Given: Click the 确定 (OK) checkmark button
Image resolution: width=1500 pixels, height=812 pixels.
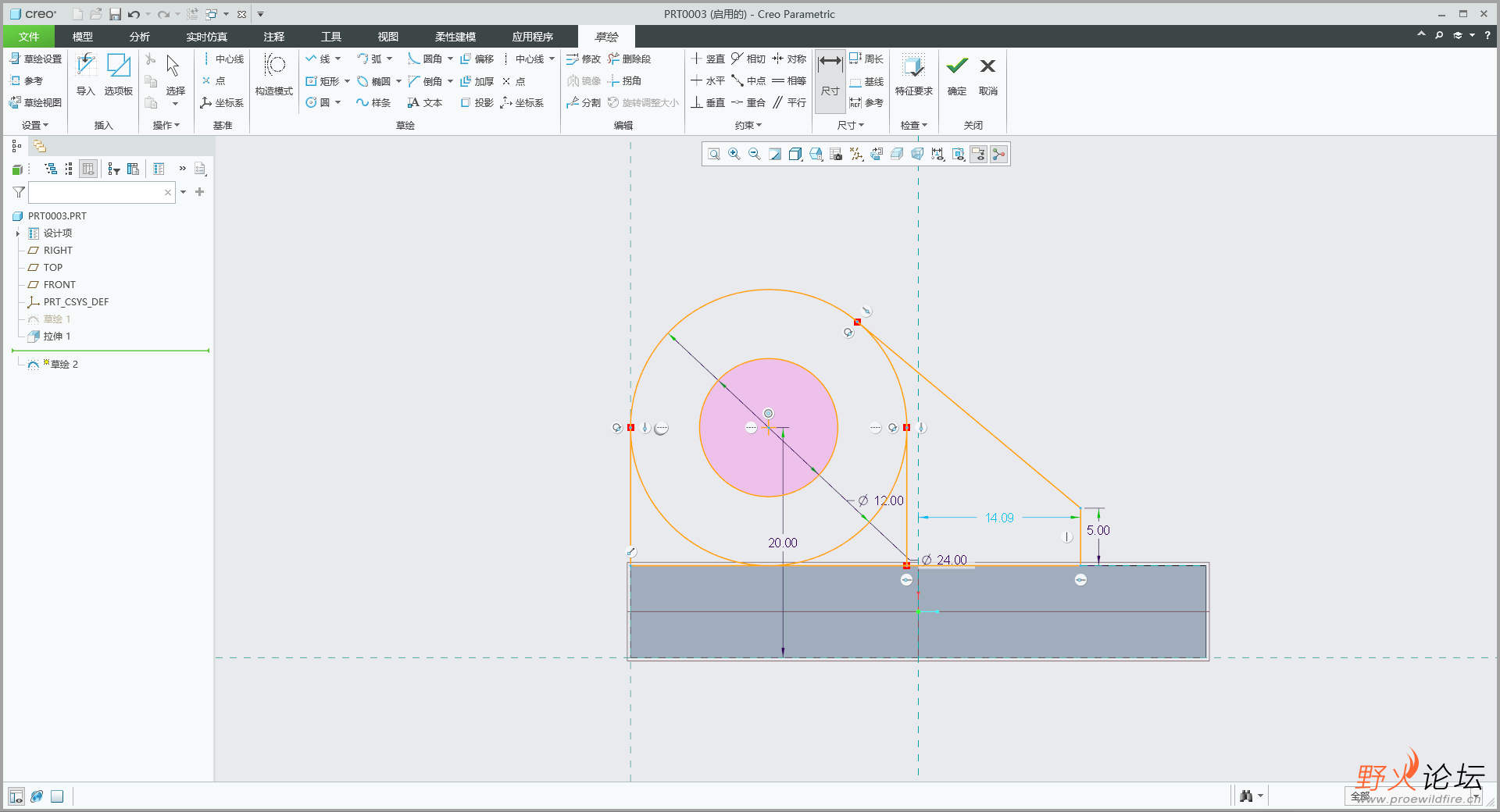Looking at the screenshot, I should point(957,76).
